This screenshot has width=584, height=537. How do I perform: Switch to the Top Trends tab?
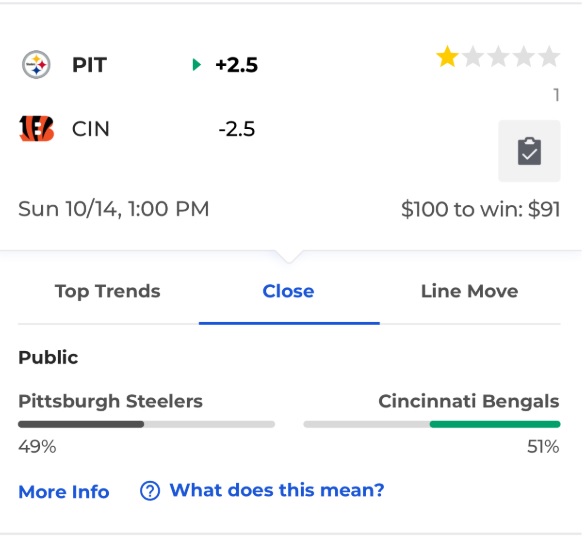108,291
